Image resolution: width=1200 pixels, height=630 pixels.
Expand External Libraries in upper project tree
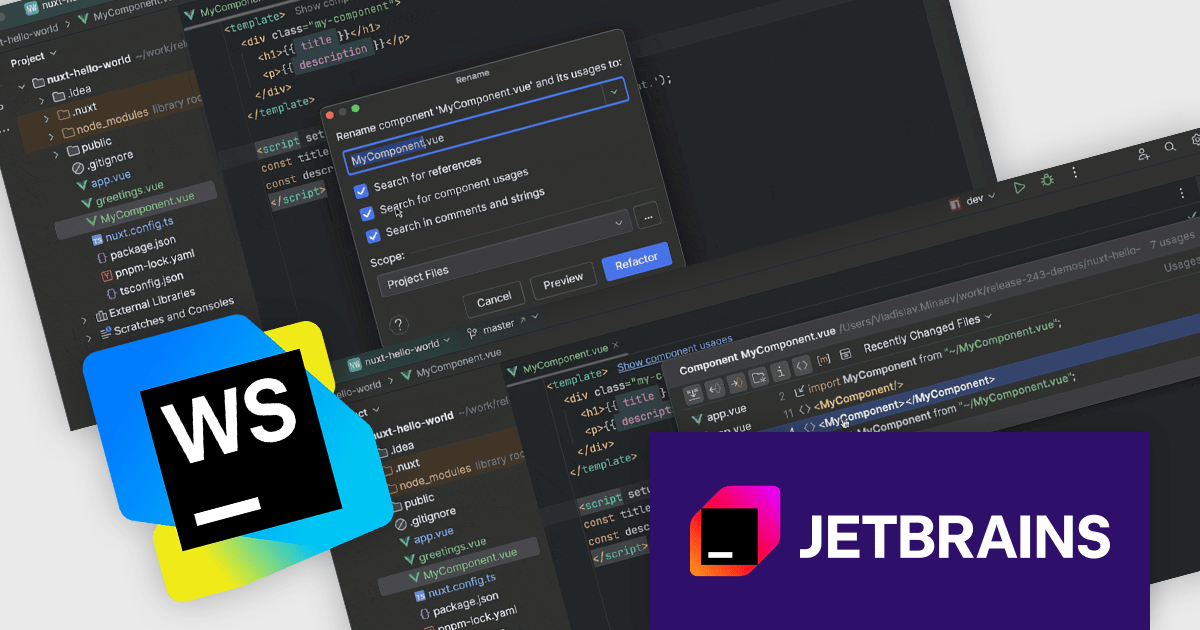click(84, 320)
